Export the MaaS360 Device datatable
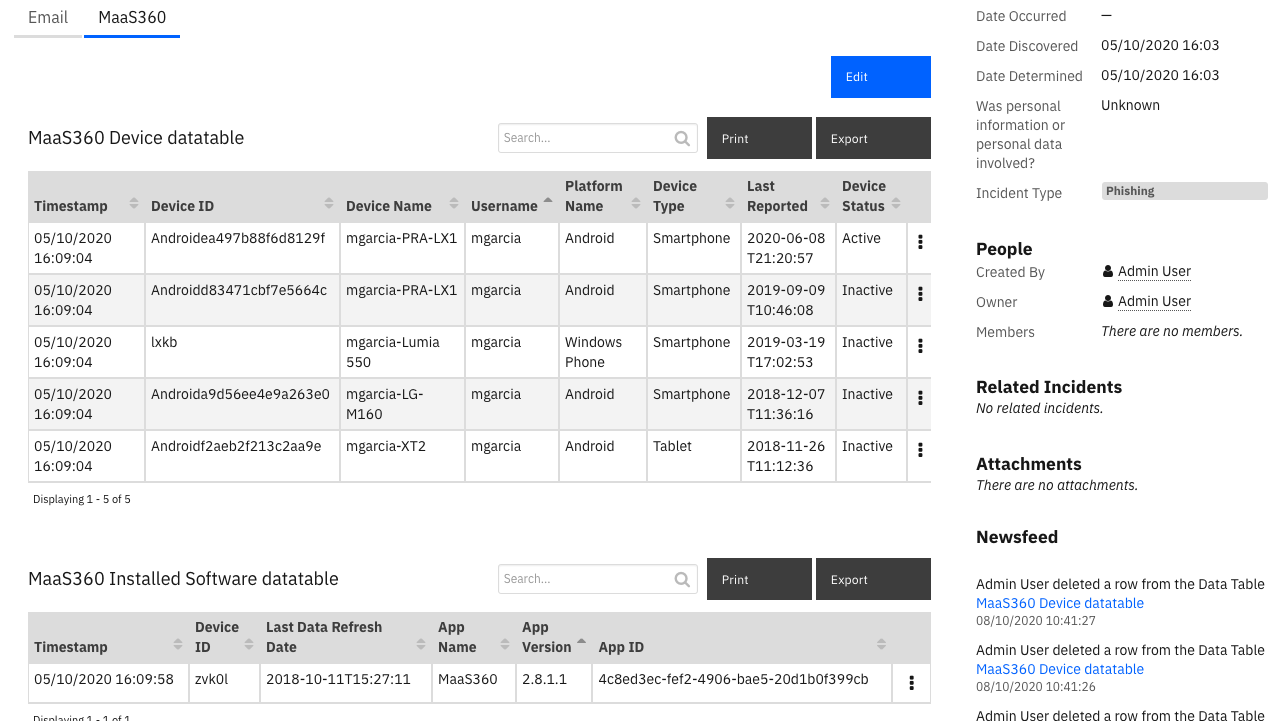 click(873, 138)
